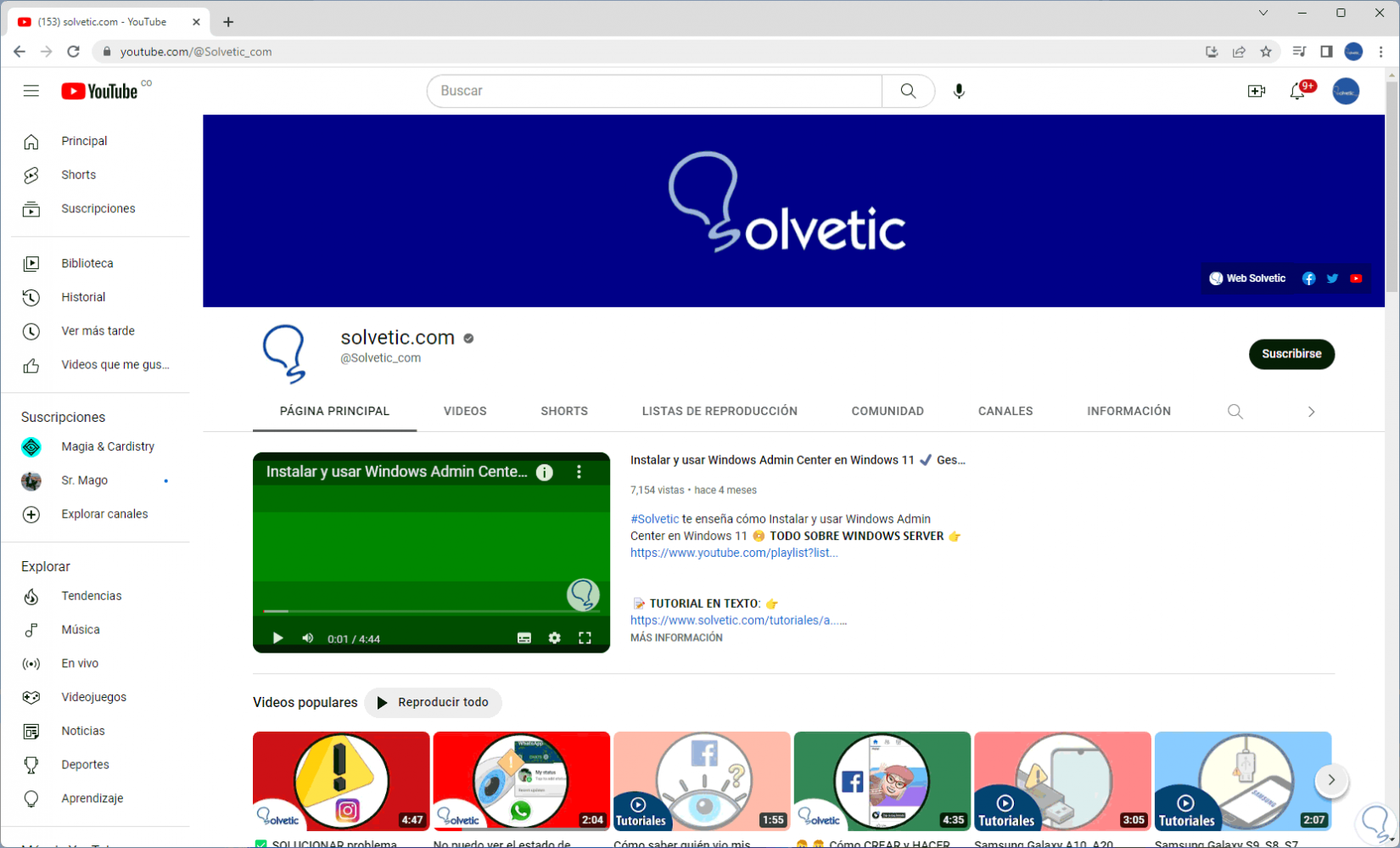
Task: Open the 2:04 WhatsApp video thumbnail
Action: 521,782
